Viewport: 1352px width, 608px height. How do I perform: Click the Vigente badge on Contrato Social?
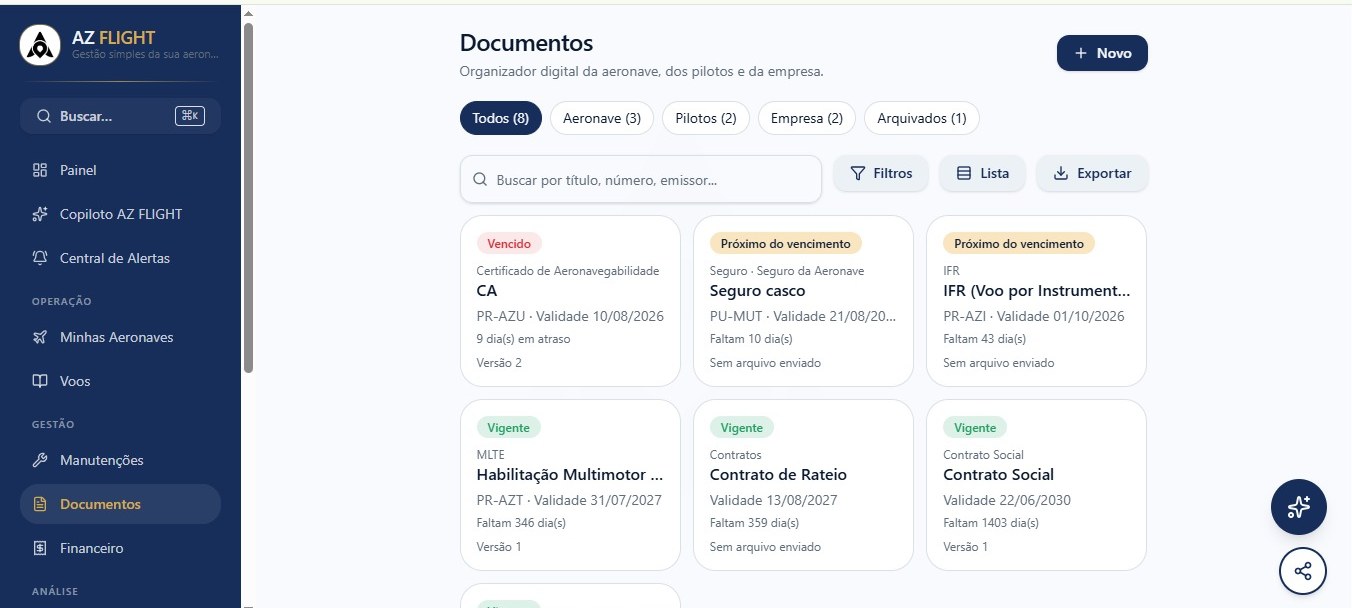coord(975,427)
